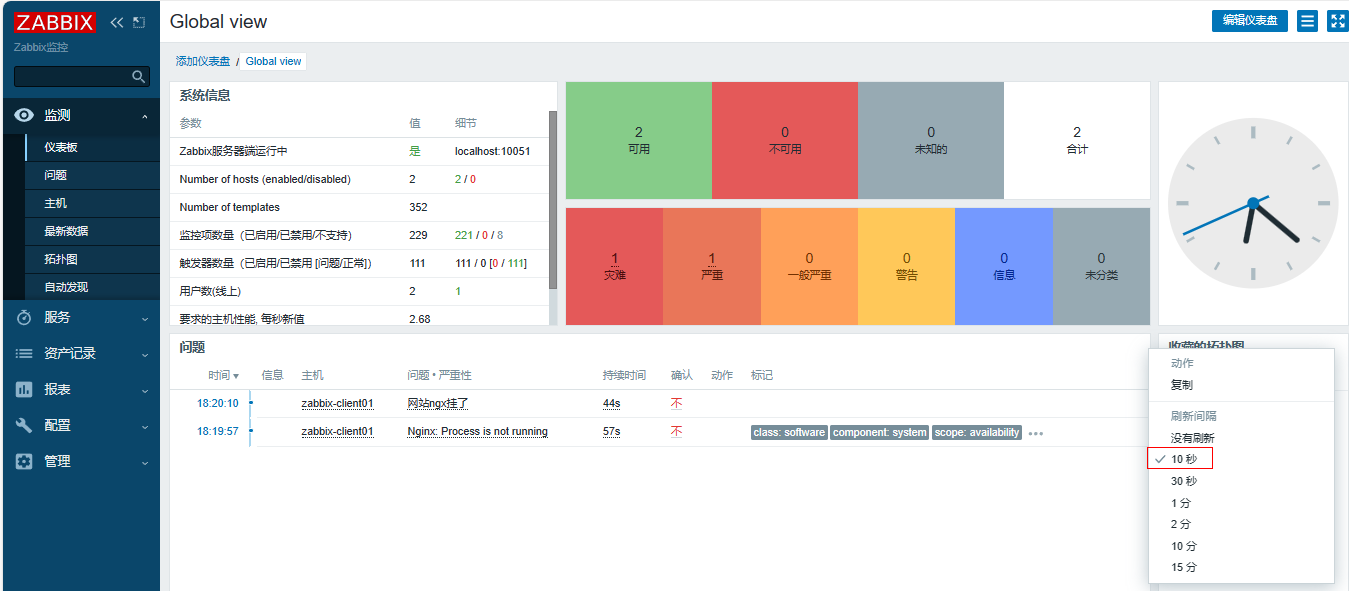Click the Zabbix logo
This screenshot has width=1349, height=591.
pyautogui.click(x=55, y=22)
